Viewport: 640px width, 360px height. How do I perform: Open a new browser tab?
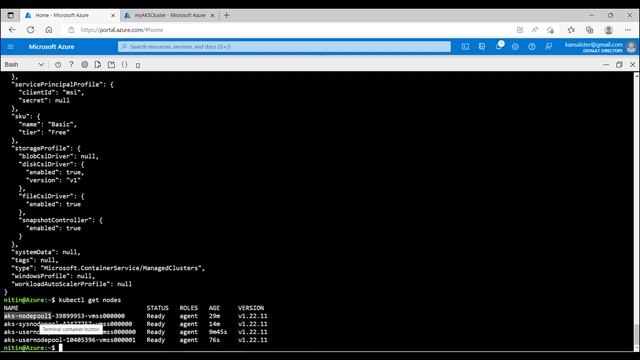[x=227, y=15]
